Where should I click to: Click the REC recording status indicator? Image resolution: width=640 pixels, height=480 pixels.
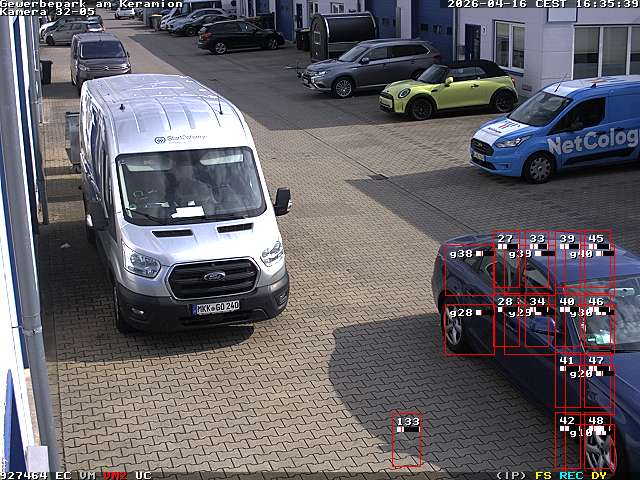click(x=571, y=475)
